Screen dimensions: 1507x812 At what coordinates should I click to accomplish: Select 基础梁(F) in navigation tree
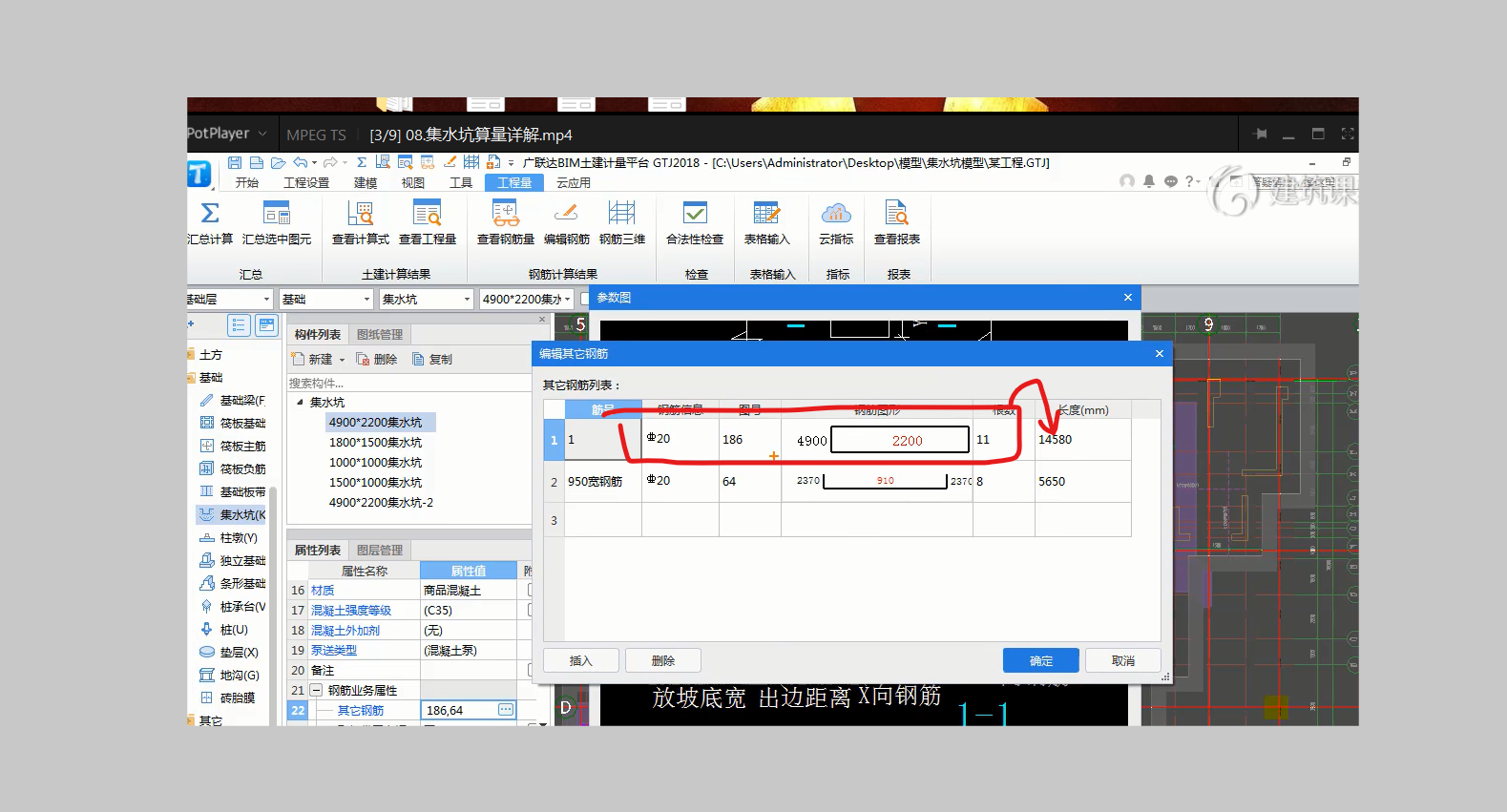click(234, 400)
